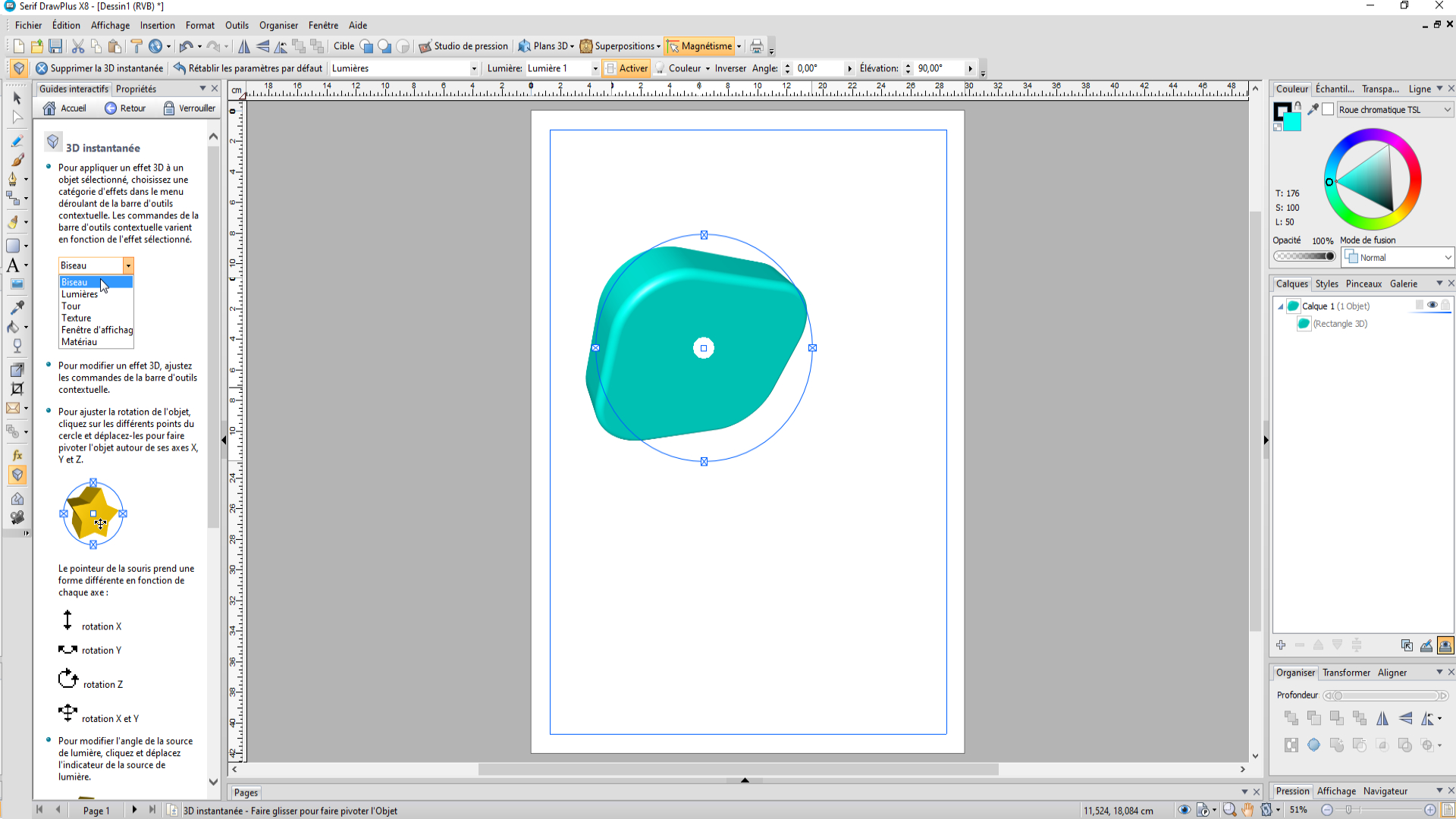Image resolution: width=1456 pixels, height=819 pixels.
Task: Toggle the Activer light button
Action: click(626, 68)
